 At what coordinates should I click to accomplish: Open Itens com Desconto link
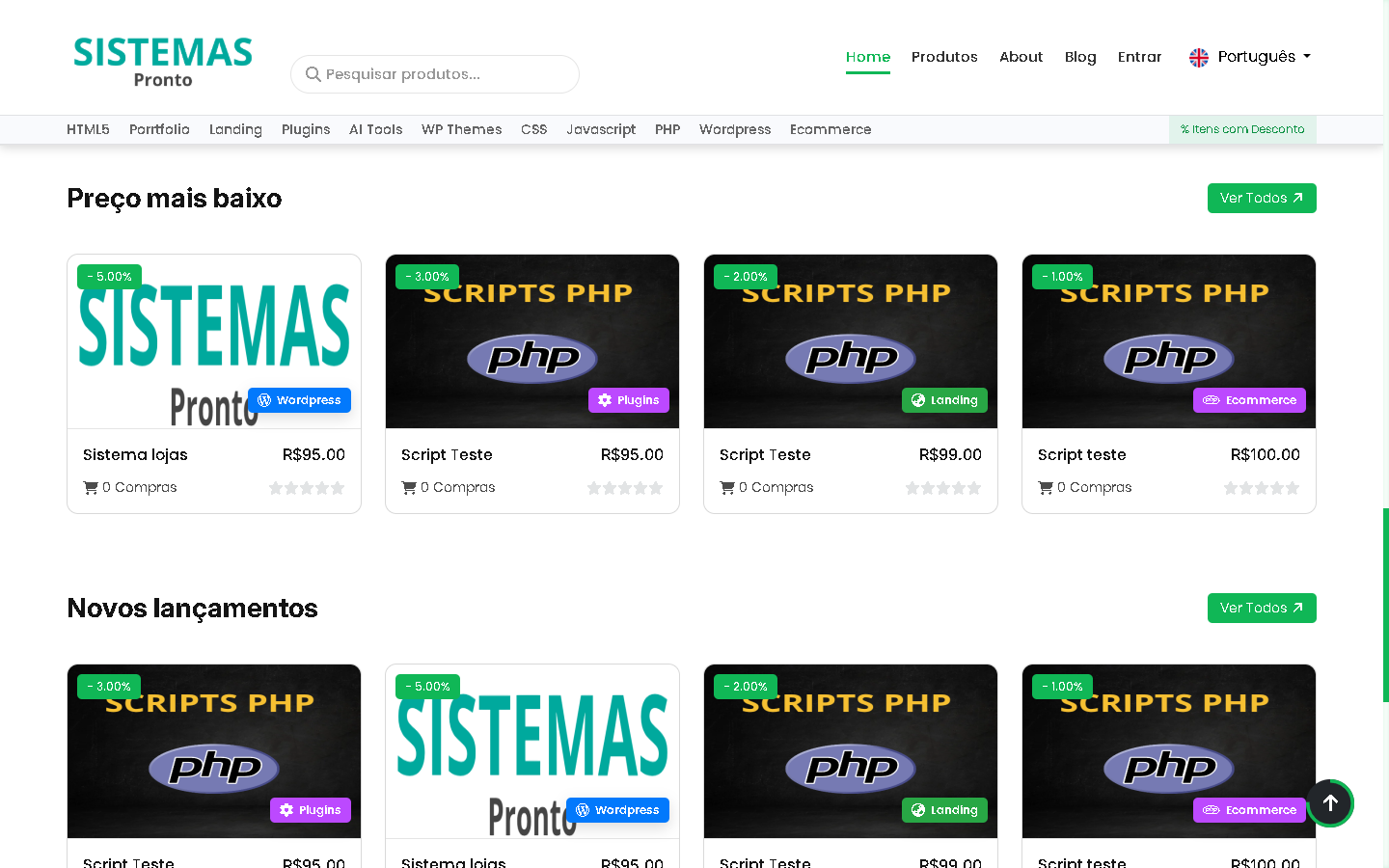click(x=1242, y=129)
